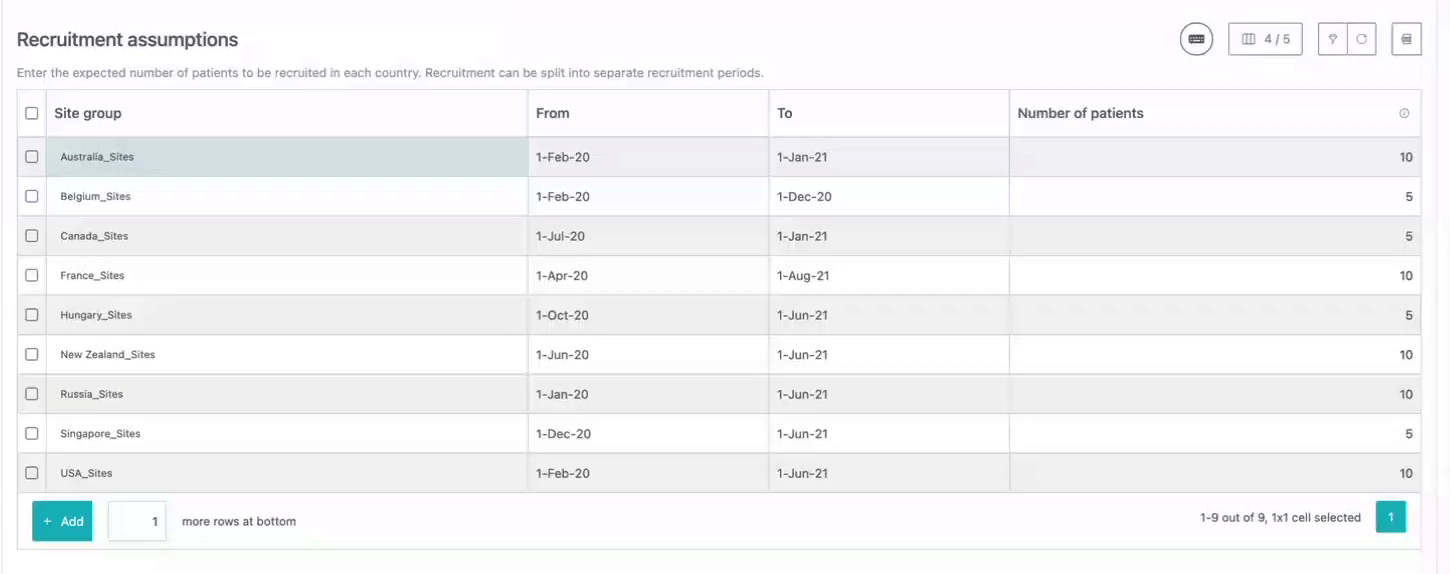Select Canada_Sites From date 1-Jul-20
This screenshot has height=574, width=1450.
point(647,236)
